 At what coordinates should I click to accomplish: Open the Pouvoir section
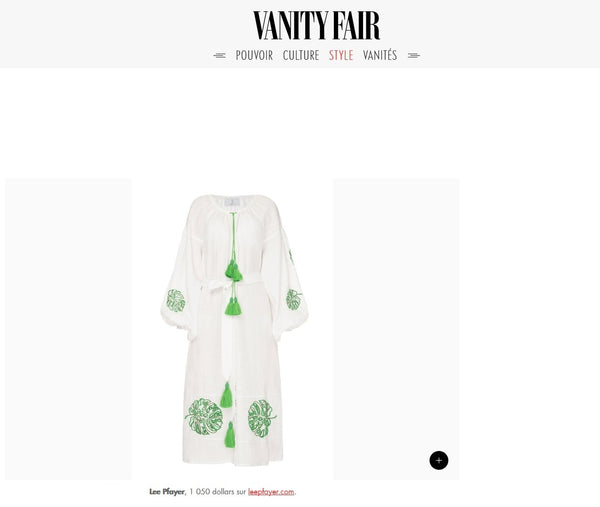point(254,55)
